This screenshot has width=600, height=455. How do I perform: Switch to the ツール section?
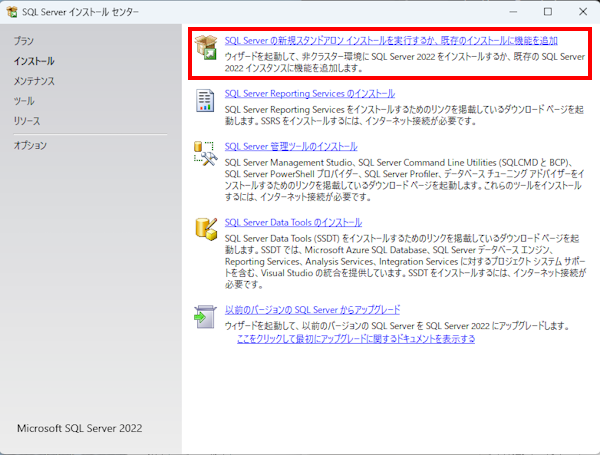point(24,101)
